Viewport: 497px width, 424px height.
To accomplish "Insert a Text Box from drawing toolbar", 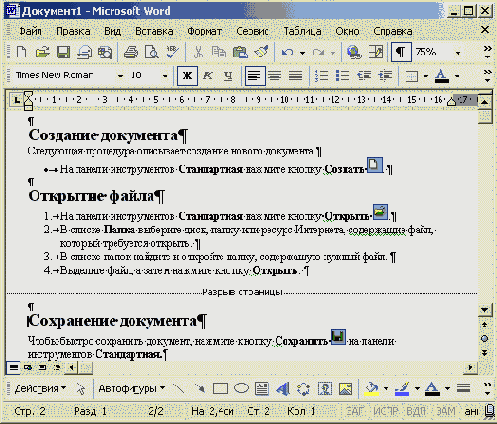I will coord(262,389).
